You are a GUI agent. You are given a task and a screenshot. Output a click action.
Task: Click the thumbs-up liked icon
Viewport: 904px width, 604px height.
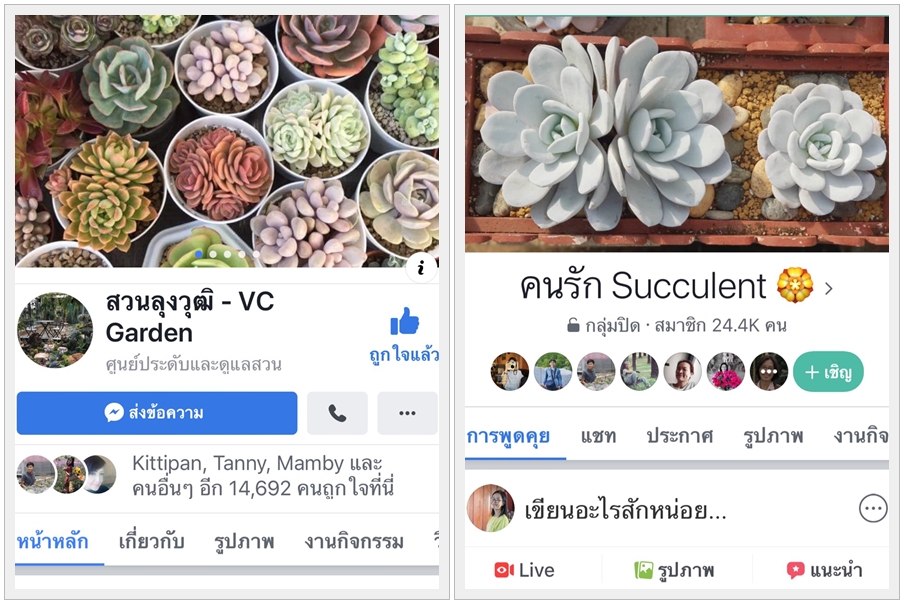[404, 322]
